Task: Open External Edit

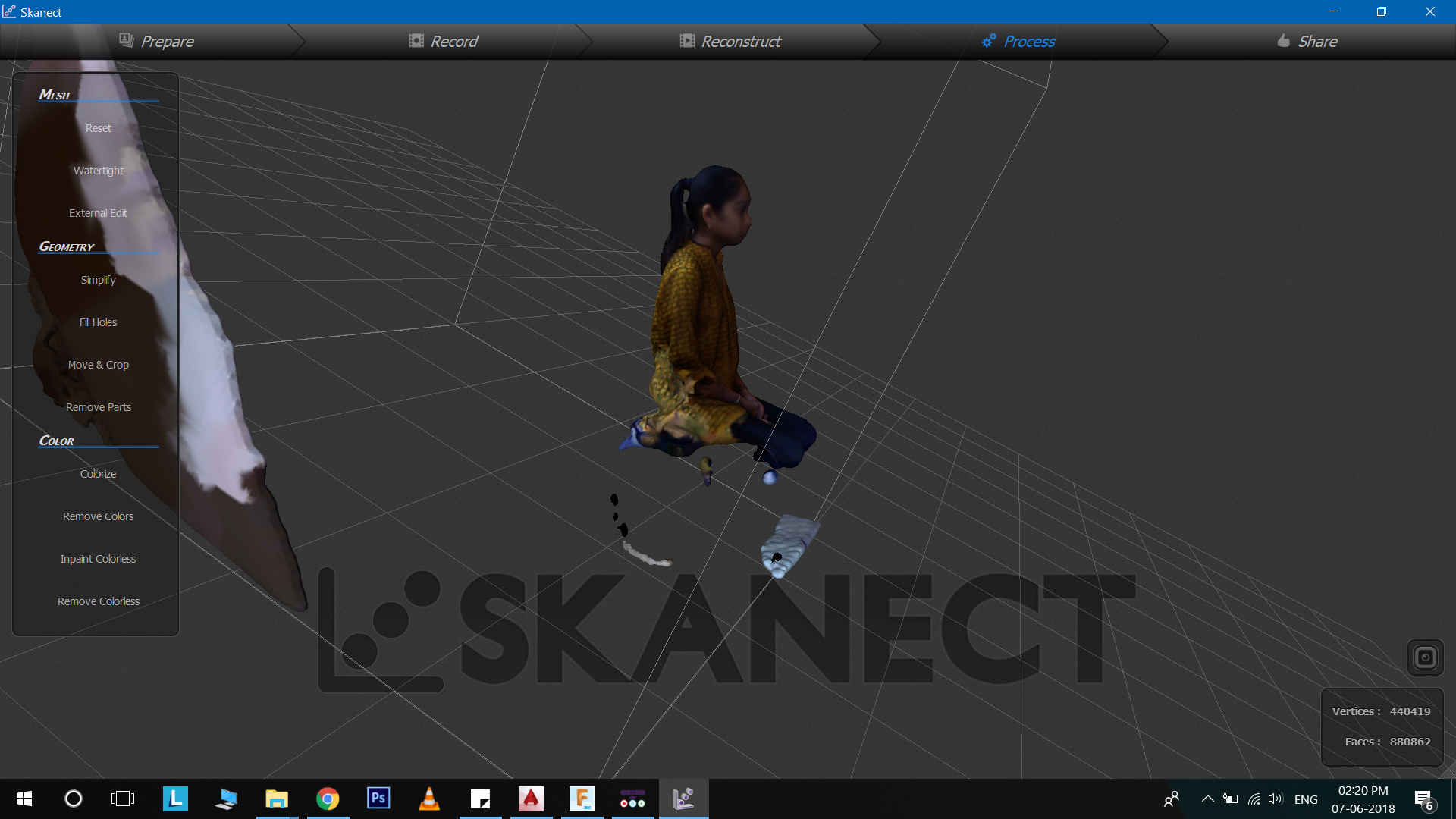Action: point(99,213)
